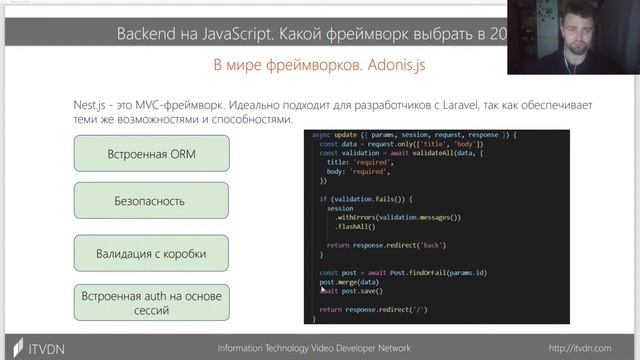Select the 'Встроенная ORM' box
Screen dimensions: 640x360
pyautogui.click(x=151, y=153)
